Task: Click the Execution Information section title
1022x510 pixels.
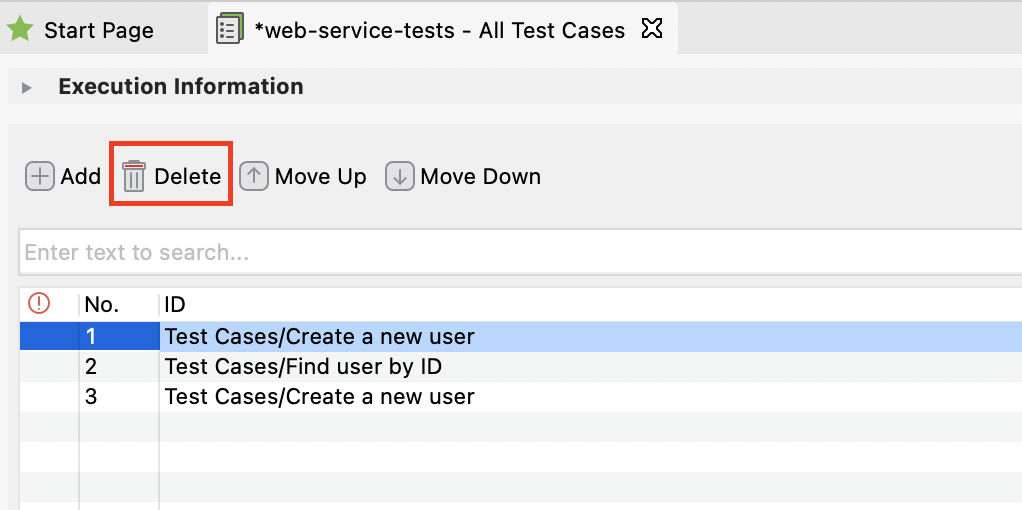Action: [x=181, y=87]
